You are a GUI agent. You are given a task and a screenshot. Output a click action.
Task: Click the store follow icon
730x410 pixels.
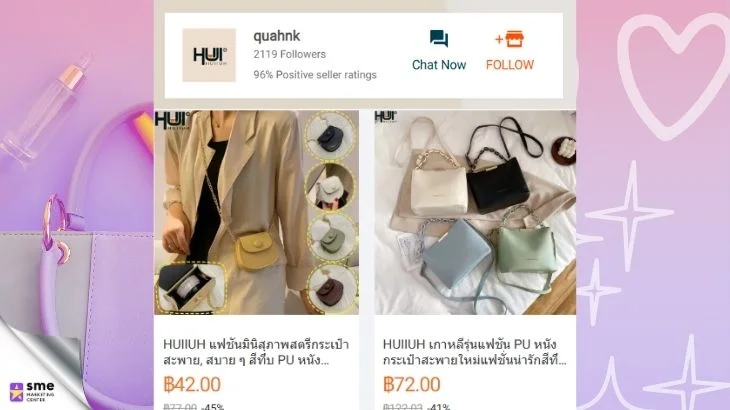(x=510, y=39)
